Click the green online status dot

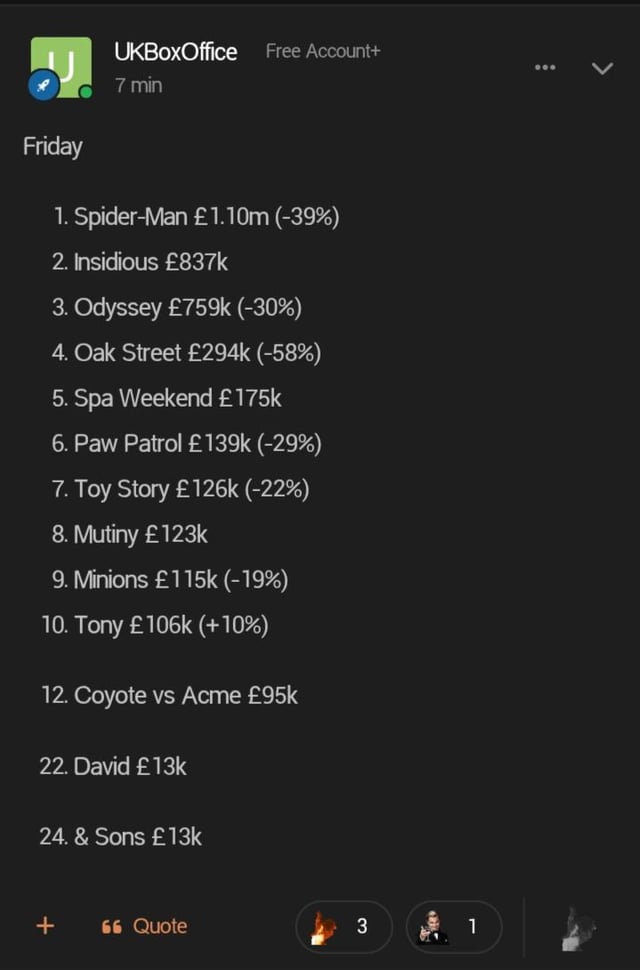[x=86, y=92]
